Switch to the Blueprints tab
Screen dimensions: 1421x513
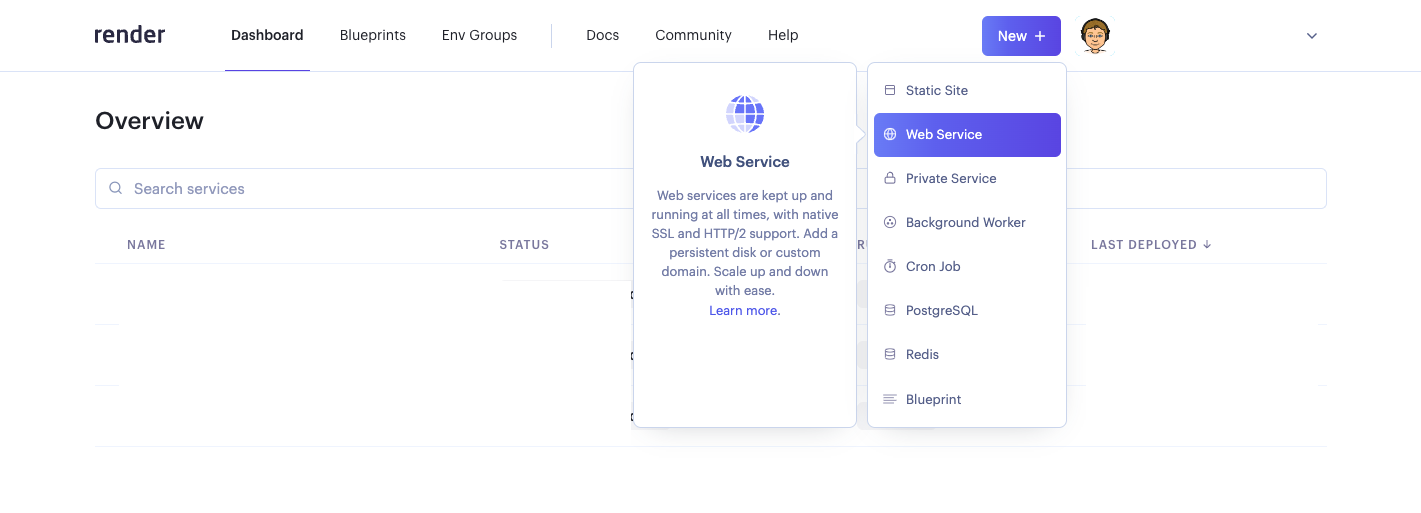[373, 35]
